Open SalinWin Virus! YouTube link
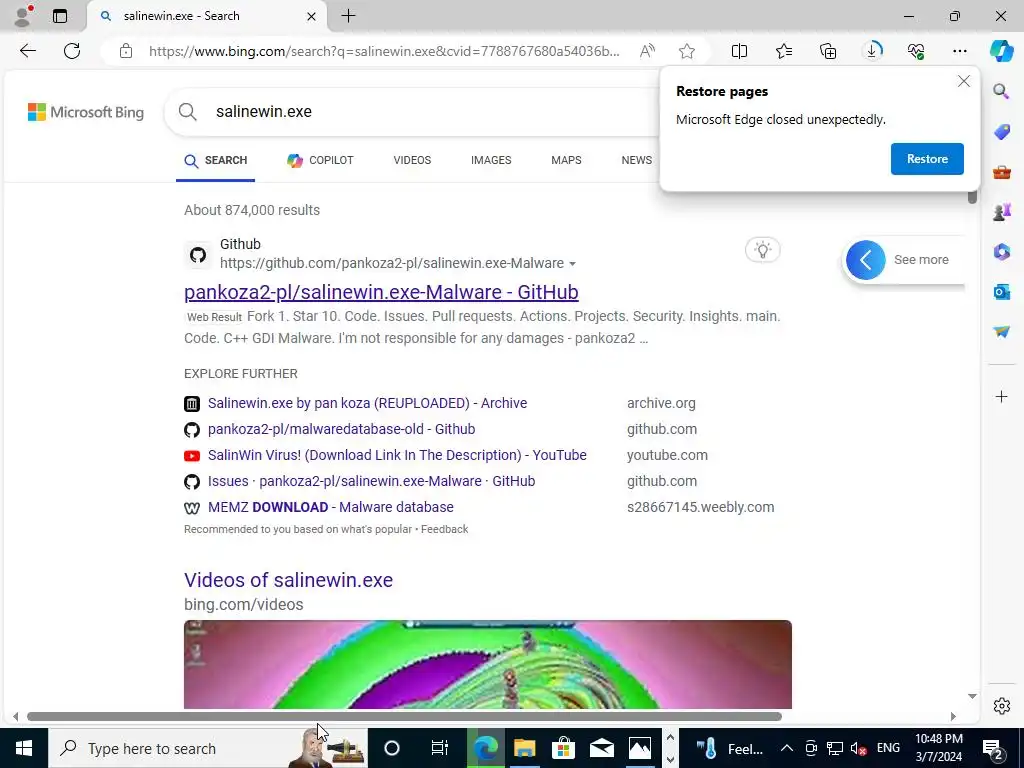1024x768 pixels. 397,455
